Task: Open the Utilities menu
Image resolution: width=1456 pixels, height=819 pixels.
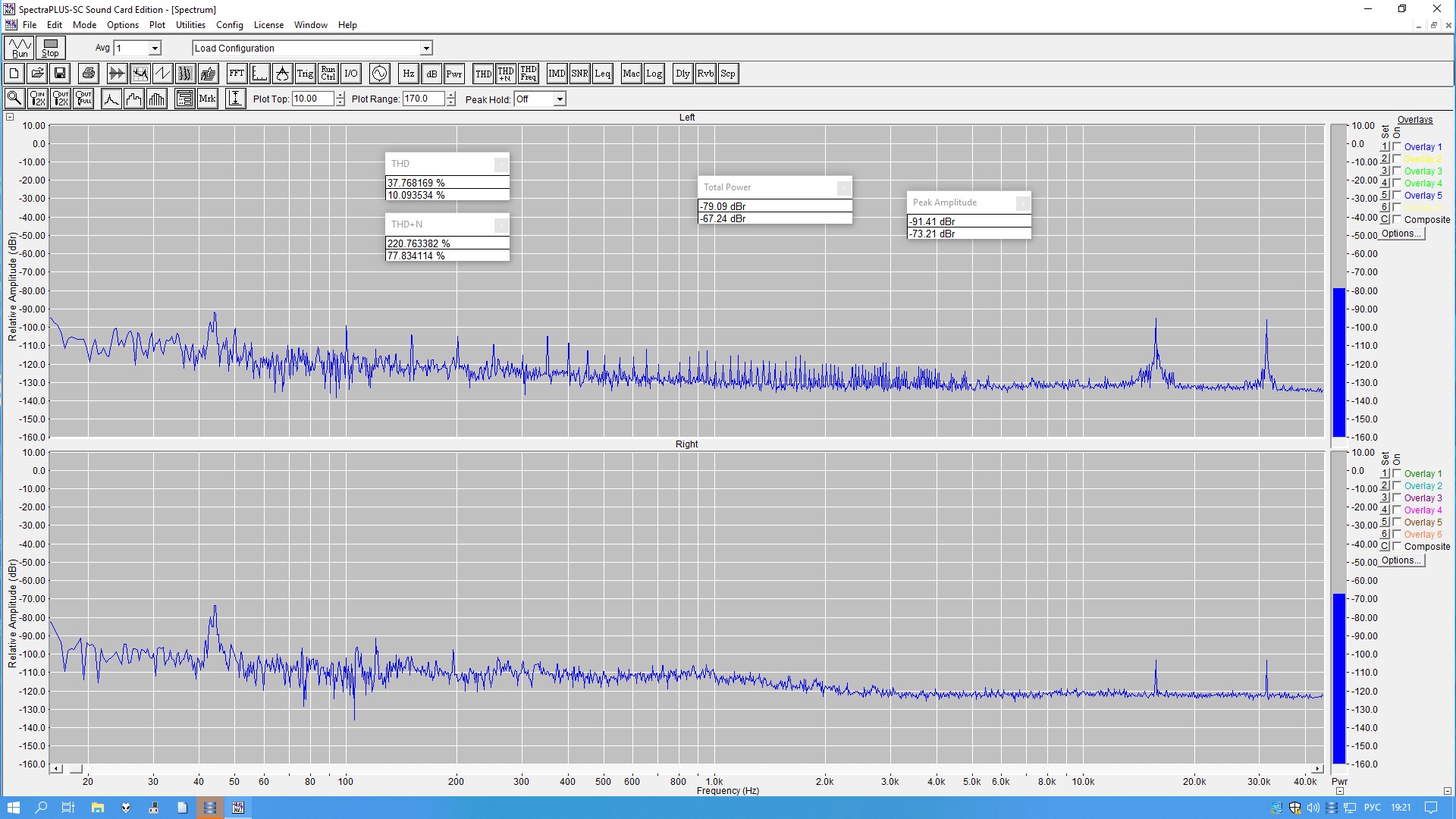Action: 190,25
